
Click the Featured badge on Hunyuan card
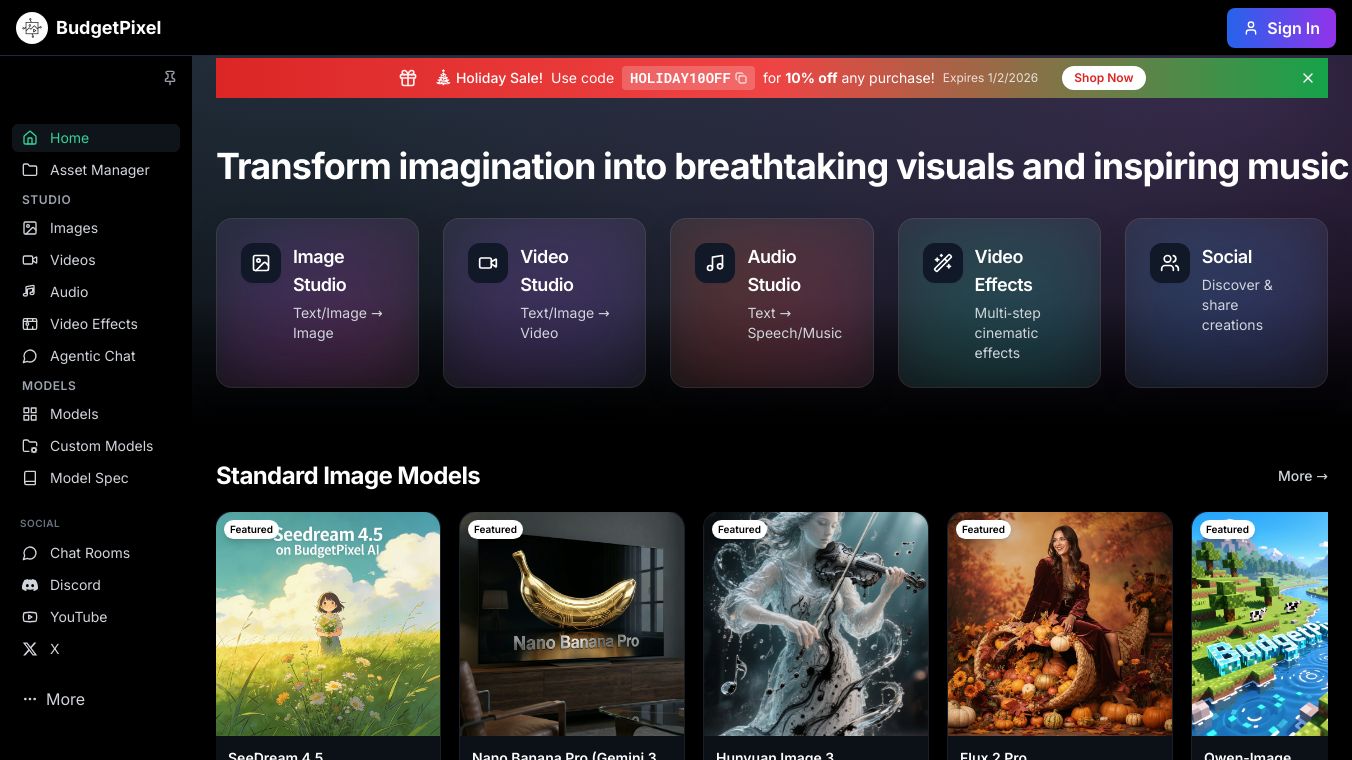point(739,529)
